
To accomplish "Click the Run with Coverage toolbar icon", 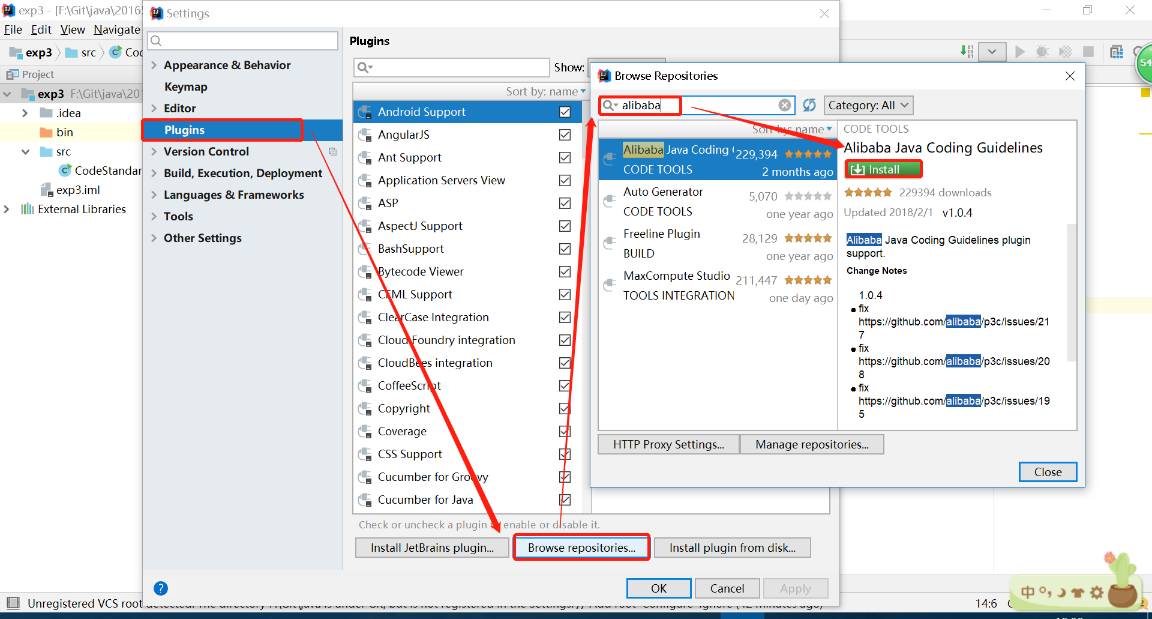I will 1065,51.
